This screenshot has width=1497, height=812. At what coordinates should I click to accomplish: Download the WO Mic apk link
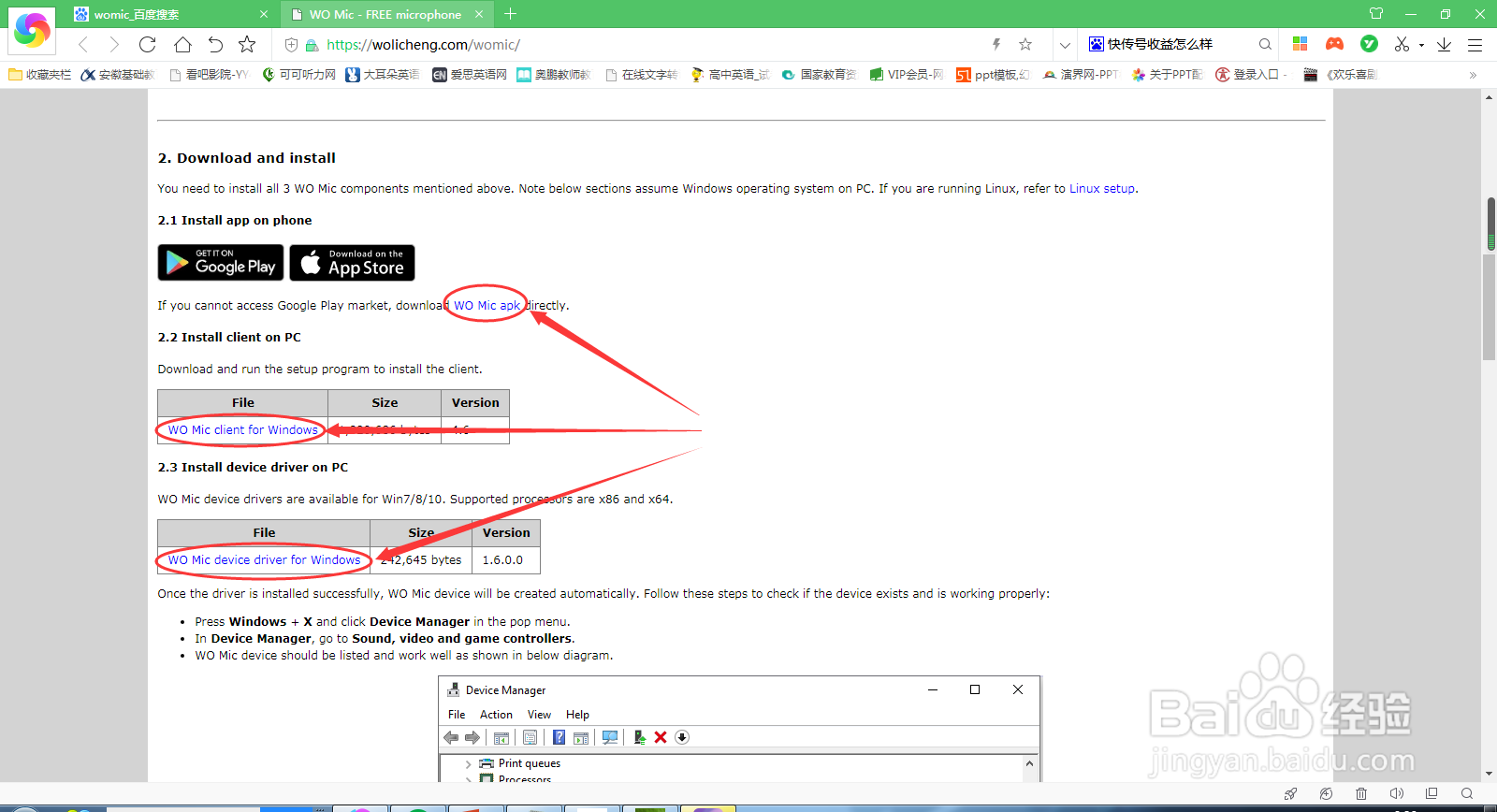click(487, 305)
